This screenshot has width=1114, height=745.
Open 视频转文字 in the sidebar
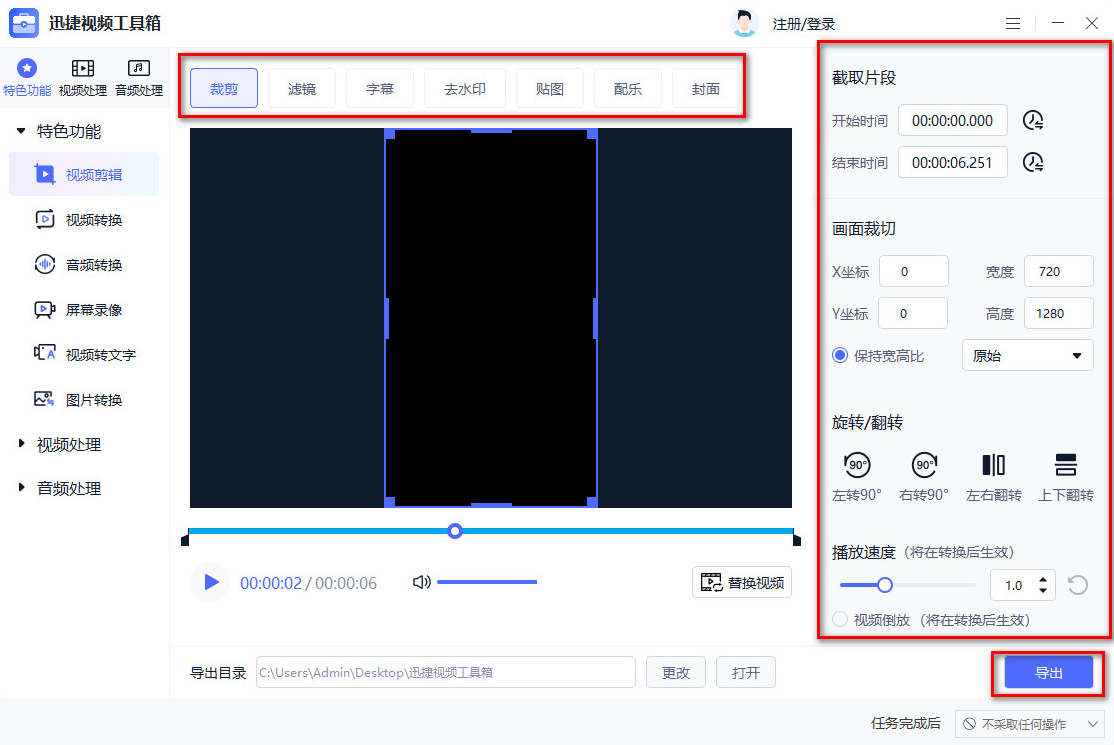(x=84, y=354)
